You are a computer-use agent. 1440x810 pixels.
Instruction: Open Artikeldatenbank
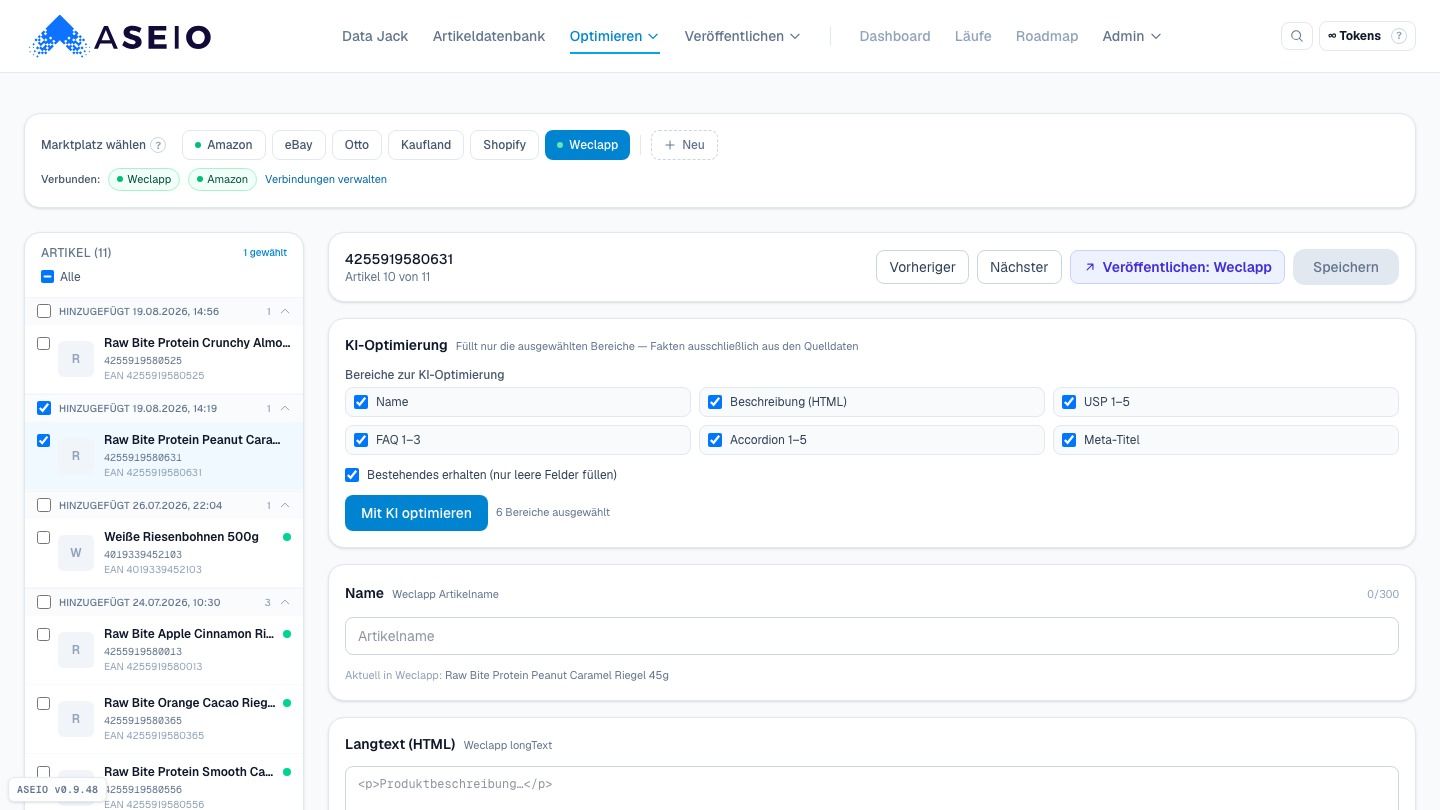(x=489, y=36)
